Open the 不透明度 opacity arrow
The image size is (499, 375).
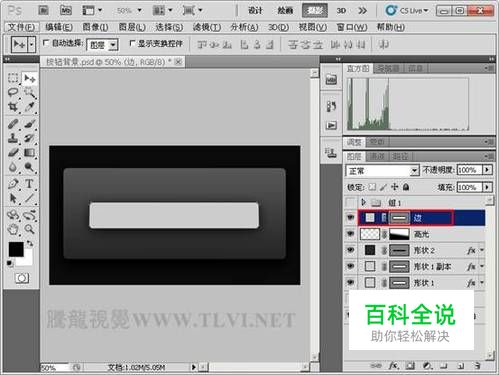[487, 170]
